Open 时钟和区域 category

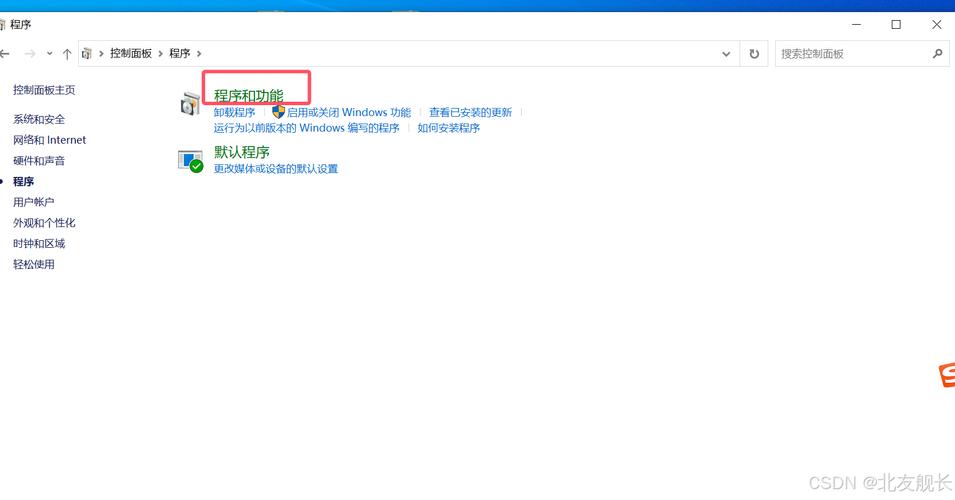(39, 244)
